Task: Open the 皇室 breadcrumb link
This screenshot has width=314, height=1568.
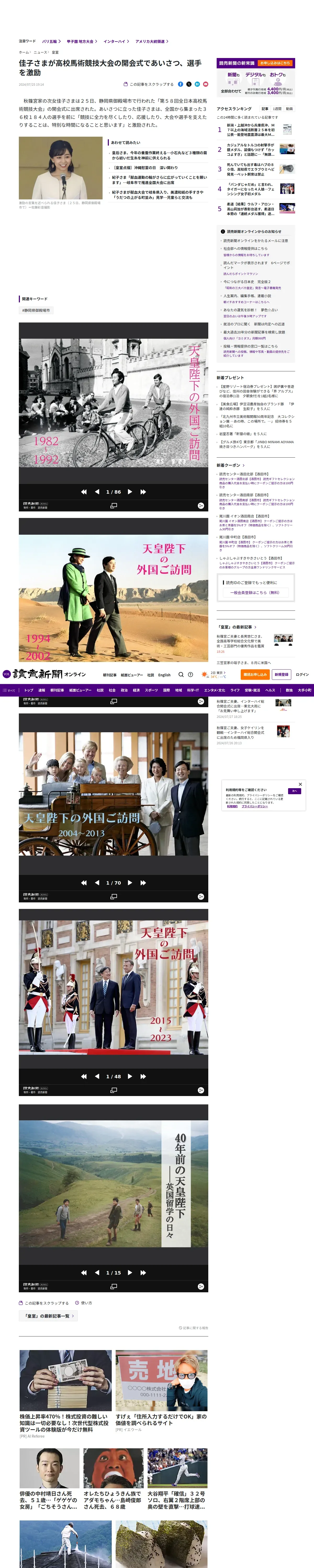Action: (x=55, y=52)
